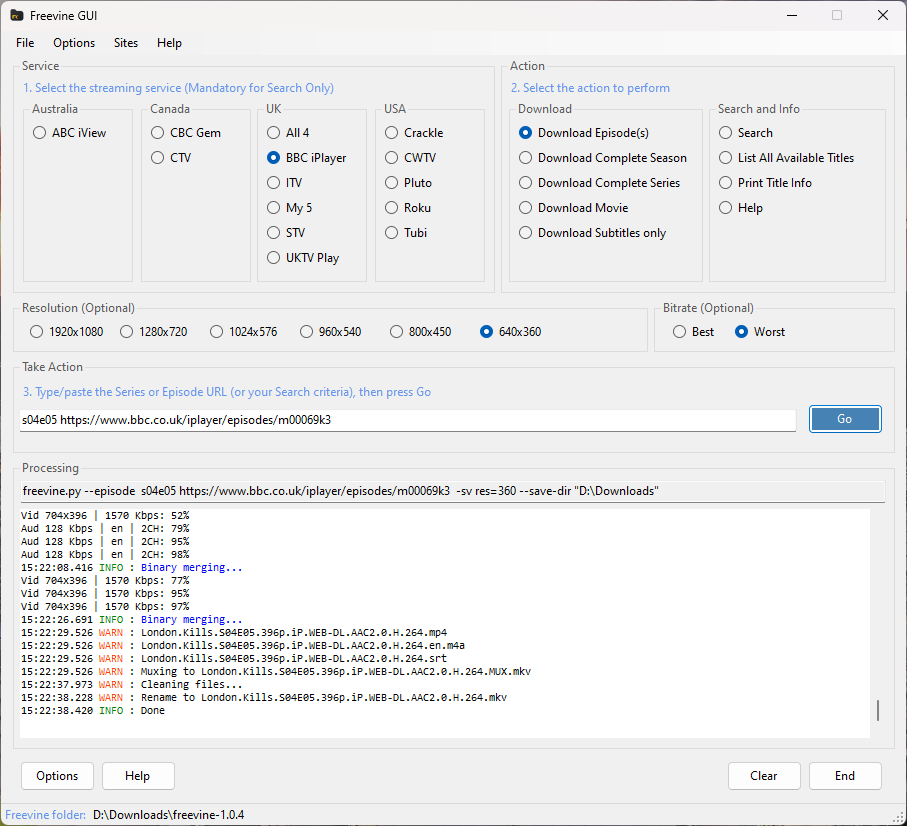Pick the Pluto streaming service
907x826 pixels.
pos(392,183)
